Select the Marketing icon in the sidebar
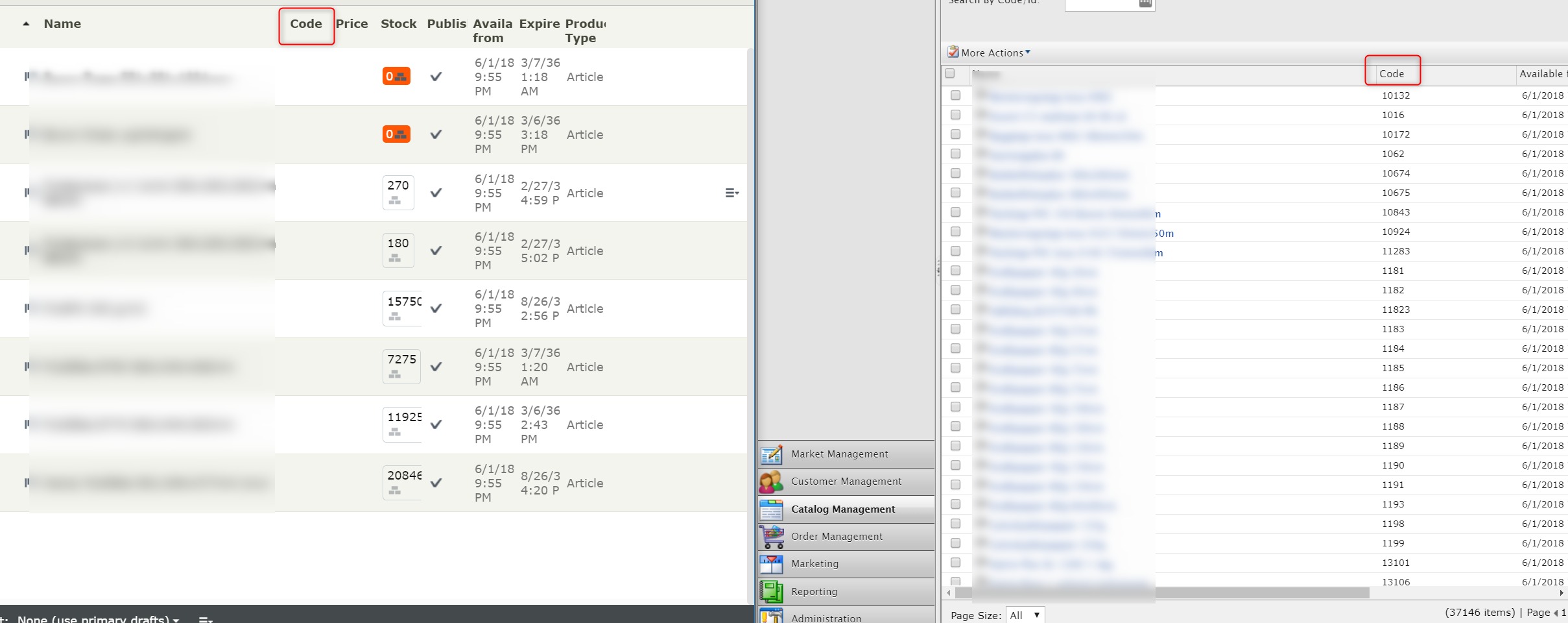1568x623 pixels. 771,564
